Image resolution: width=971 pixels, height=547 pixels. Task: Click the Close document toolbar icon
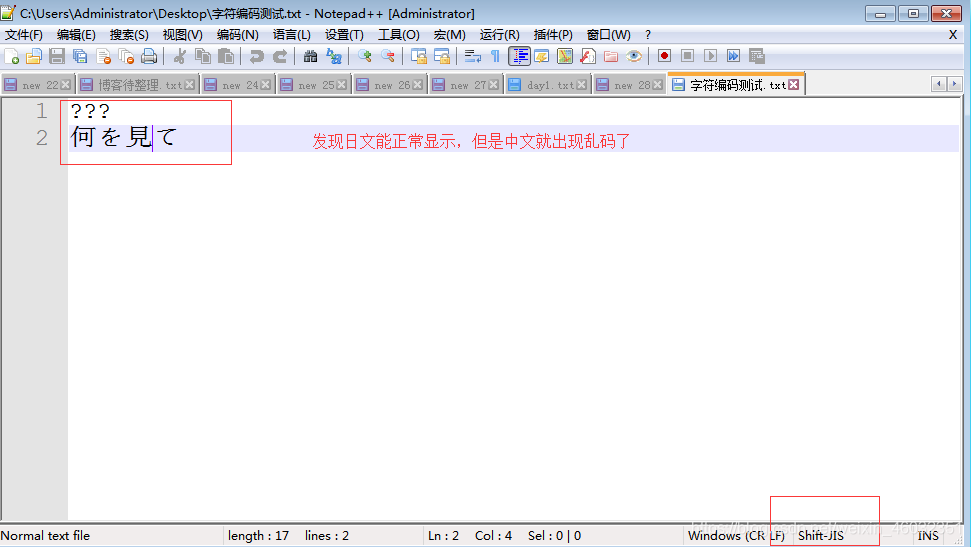click(103, 56)
